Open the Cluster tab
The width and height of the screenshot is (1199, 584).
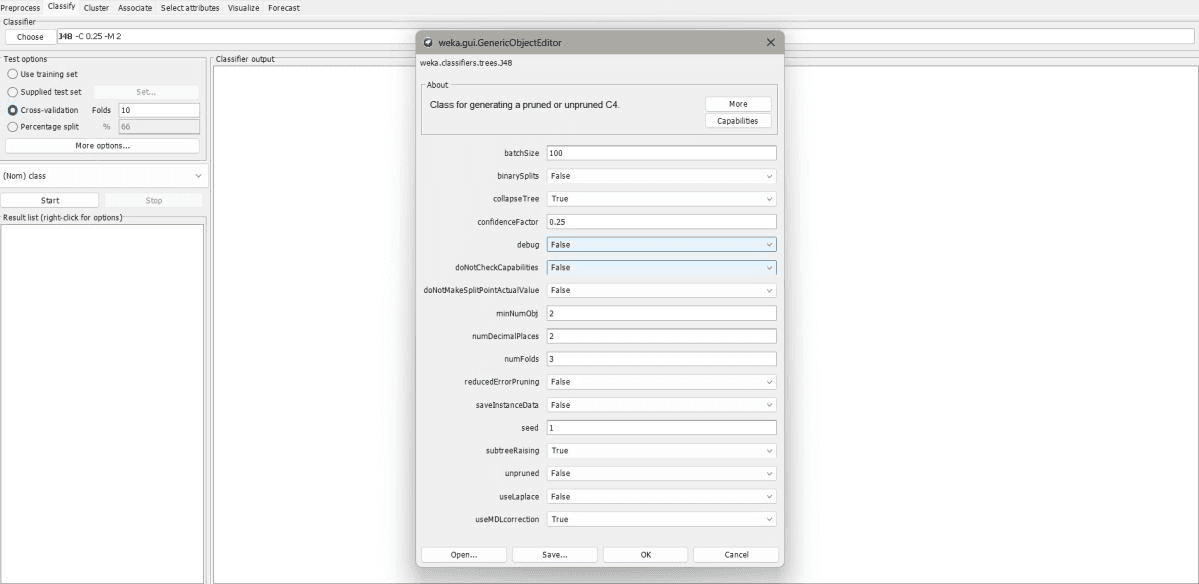click(x=96, y=8)
